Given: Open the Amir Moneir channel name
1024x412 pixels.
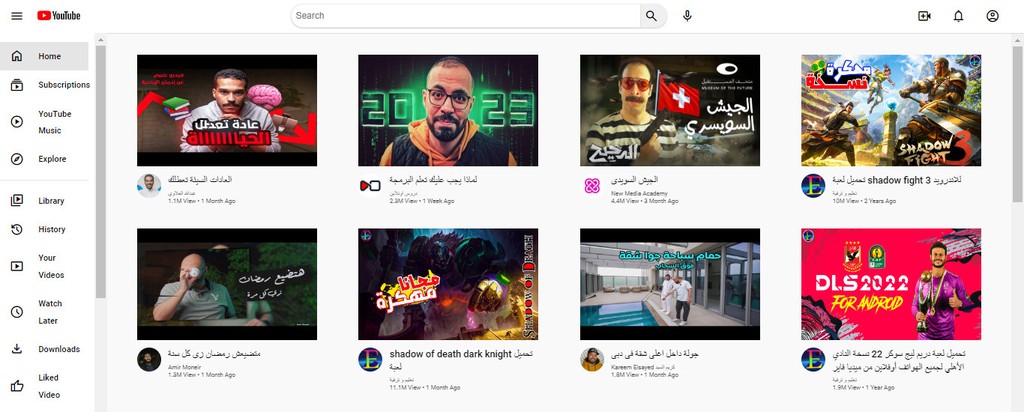Looking at the screenshot, I should [183, 368].
